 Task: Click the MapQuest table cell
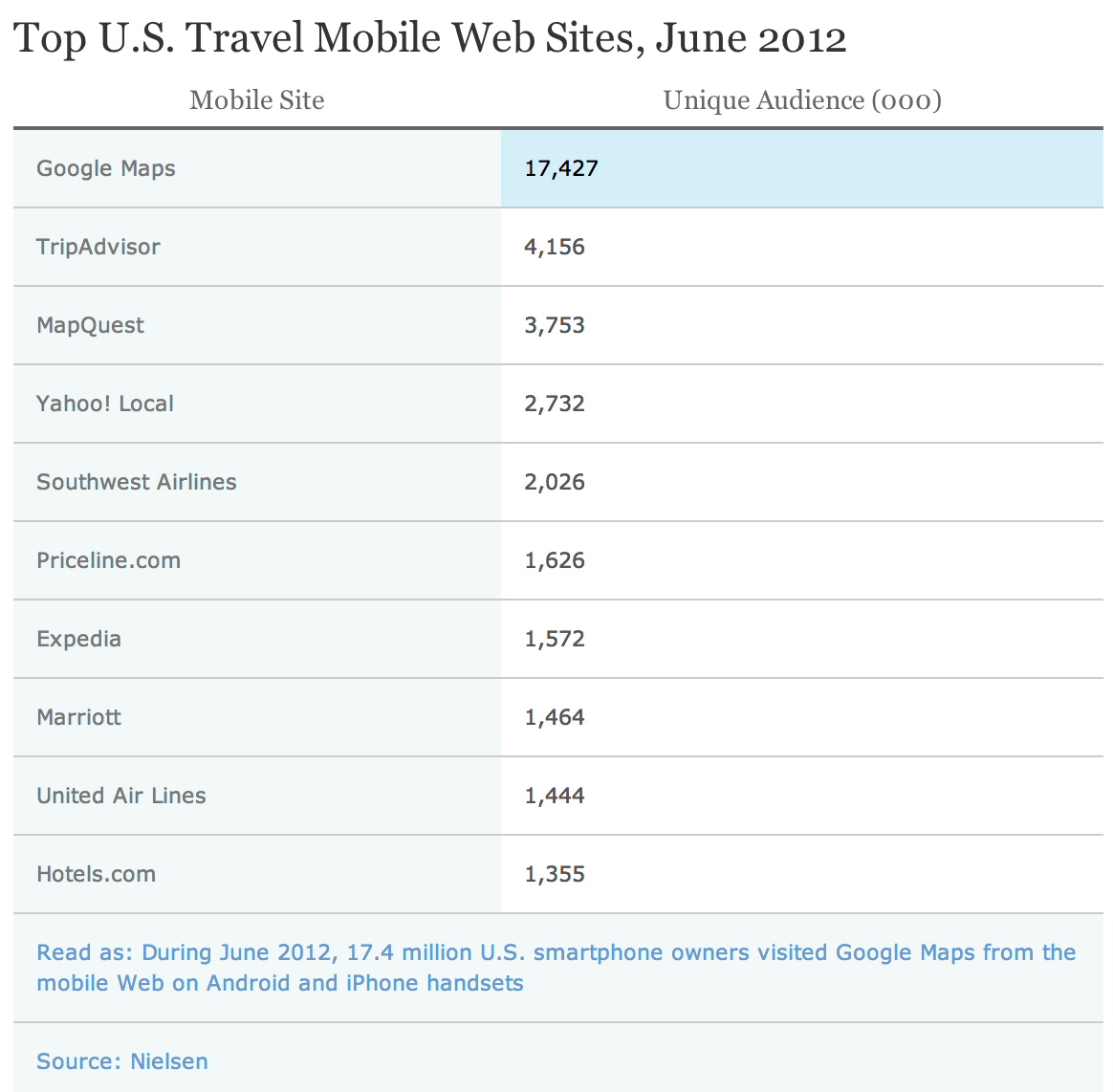[91, 326]
